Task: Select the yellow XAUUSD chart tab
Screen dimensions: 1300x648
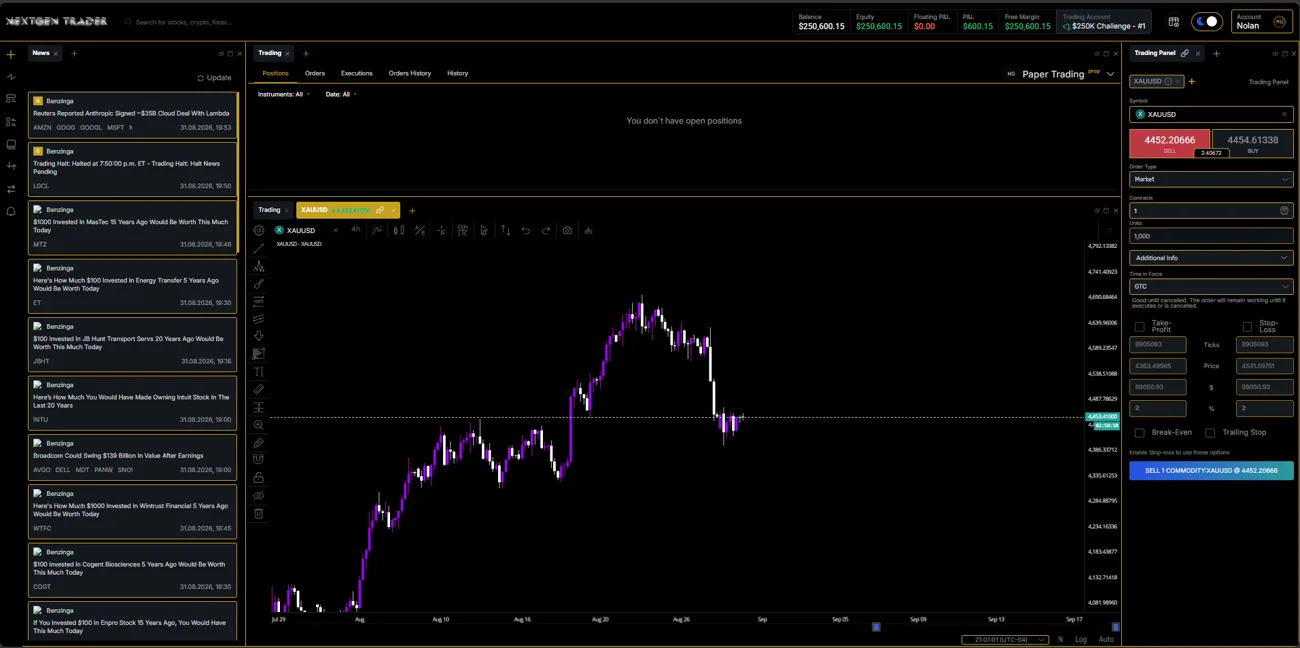Action: pyautogui.click(x=347, y=210)
